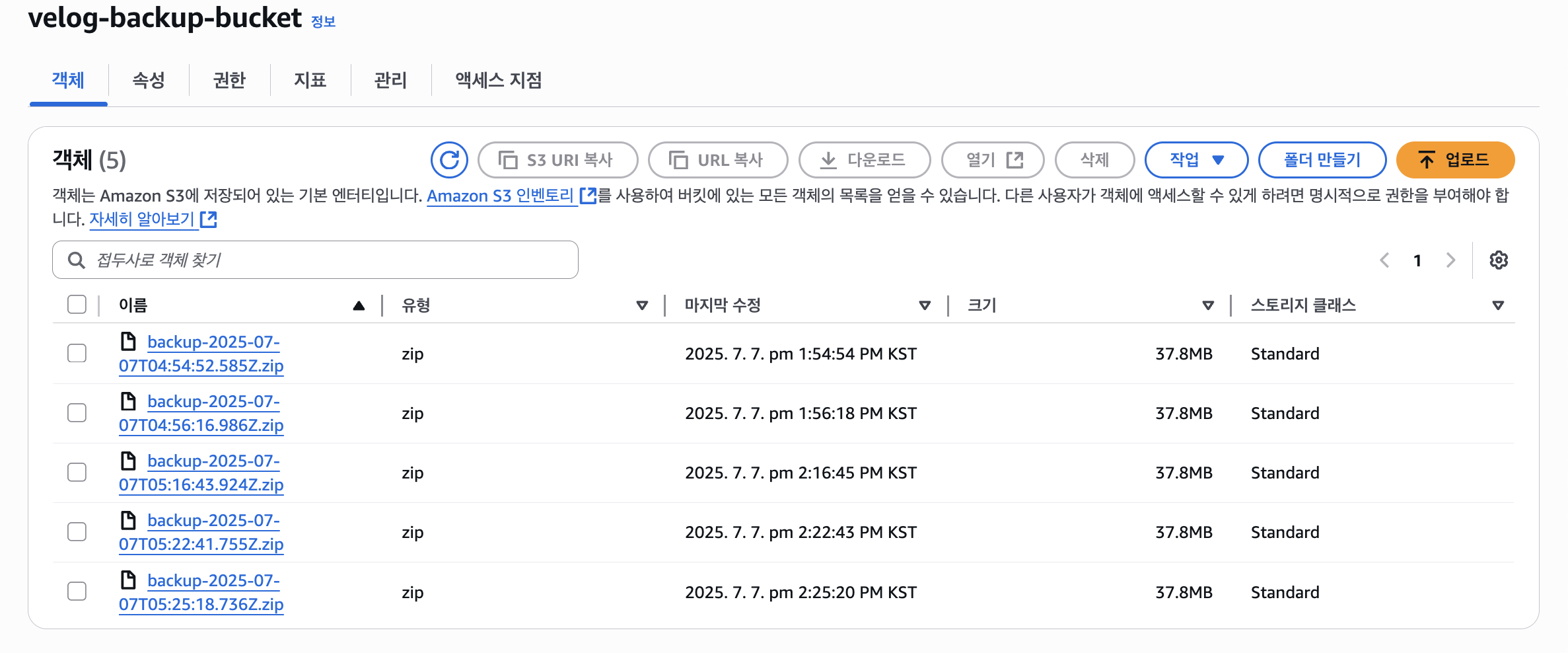The width and height of the screenshot is (1568, 653).
Task: Click the orange 업로드 upload button
Action: click(x=1454, y=160)
